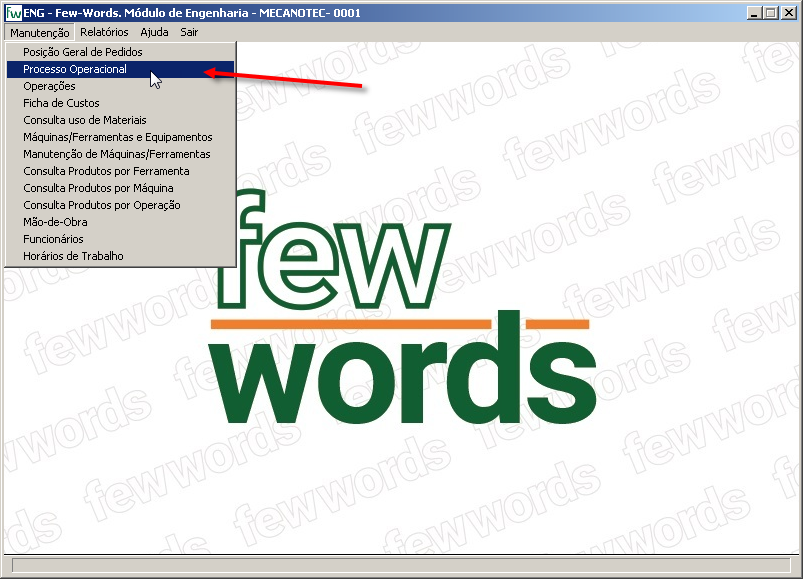Select Consulta Produtos por Máquina
The image size is (803, 579).
point(120,188)
